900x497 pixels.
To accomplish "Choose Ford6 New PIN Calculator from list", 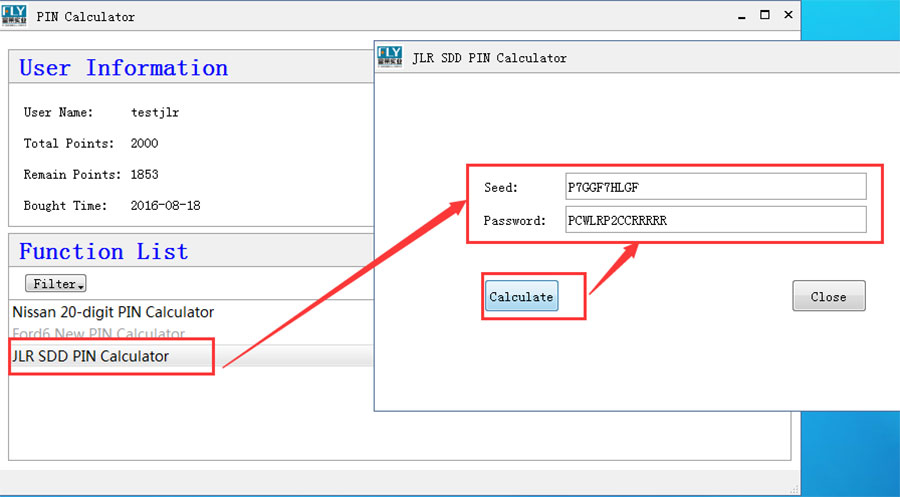I will [98, 334].
